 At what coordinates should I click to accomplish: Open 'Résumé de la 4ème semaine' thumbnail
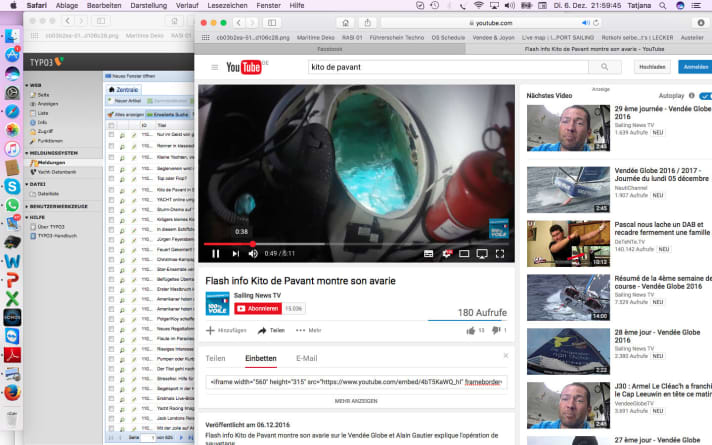tap(569, 297)
